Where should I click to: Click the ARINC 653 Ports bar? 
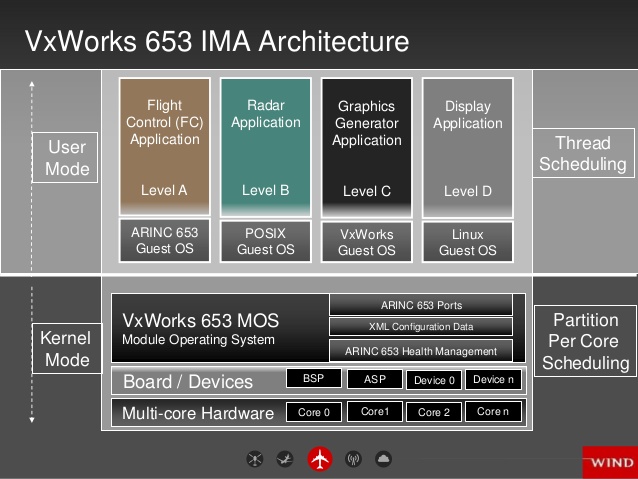[421, 305]
